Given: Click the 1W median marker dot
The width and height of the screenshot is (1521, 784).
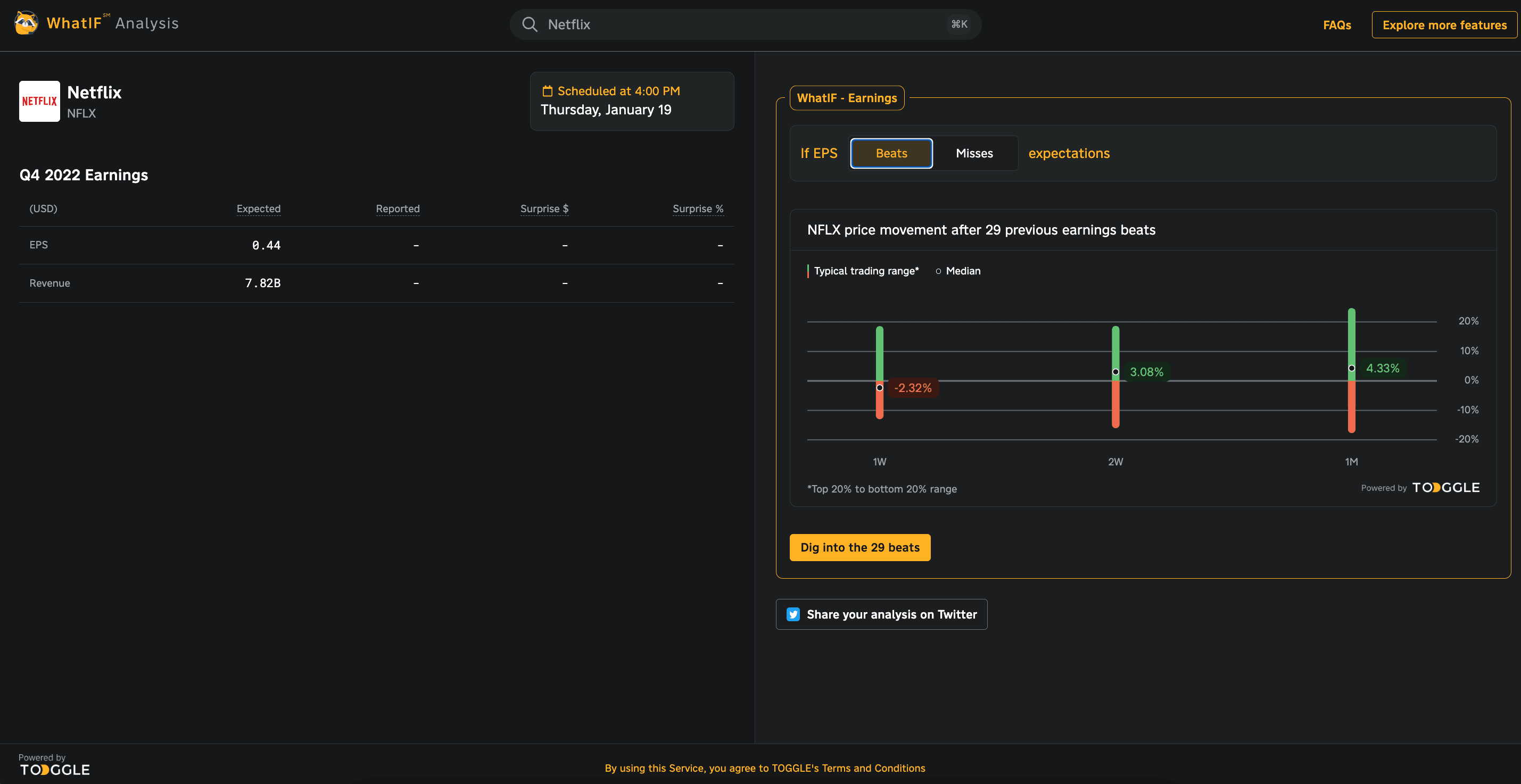Looking at the screenshot, I should [880, 388].
